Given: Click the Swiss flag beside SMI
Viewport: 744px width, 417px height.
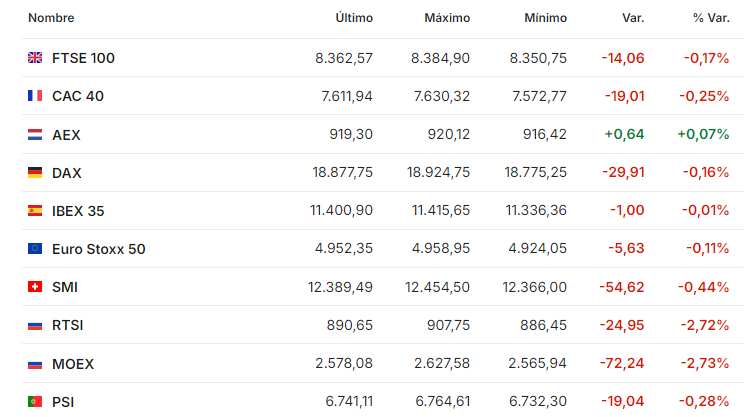Looking at the screenshot, I should 35,287.
